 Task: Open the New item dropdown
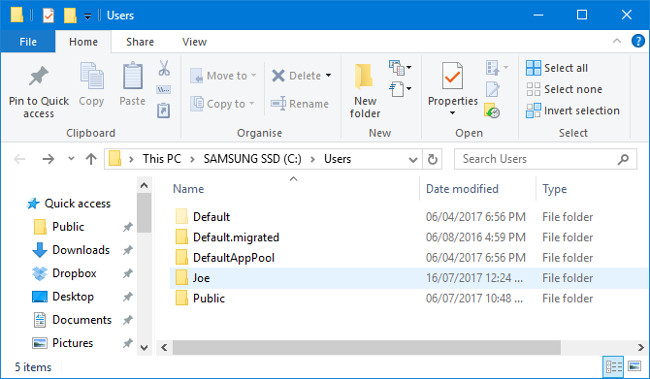[x=400, y=68]
